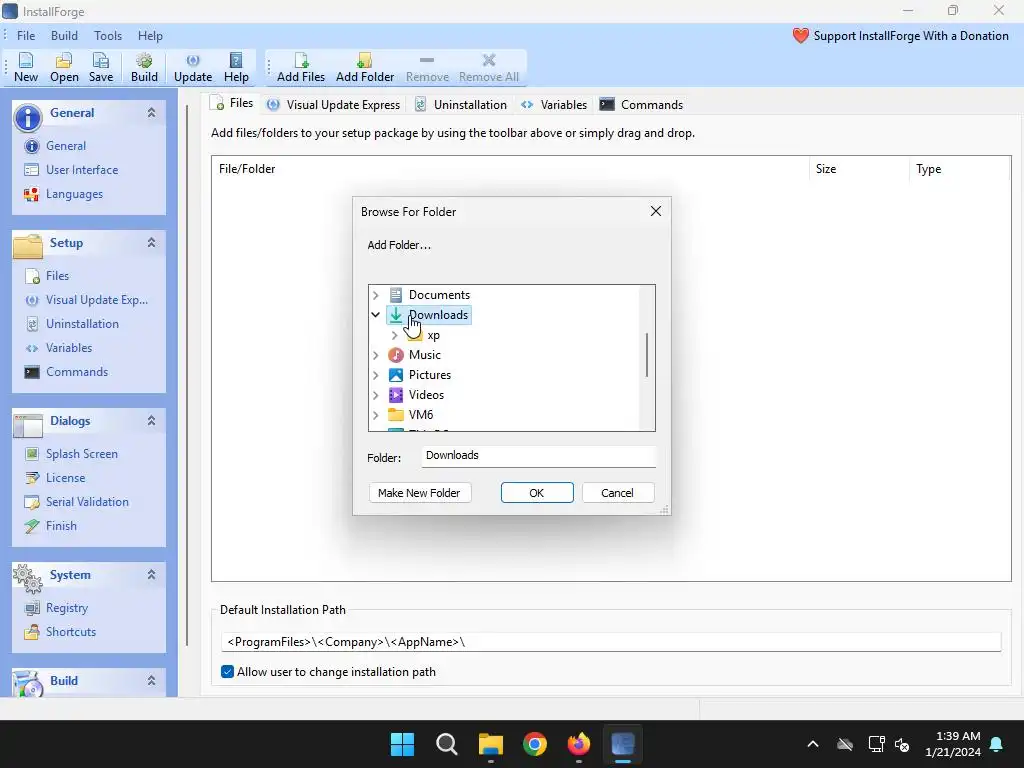Expand the Pictures folder node
1024x768 pixels.
376,376
